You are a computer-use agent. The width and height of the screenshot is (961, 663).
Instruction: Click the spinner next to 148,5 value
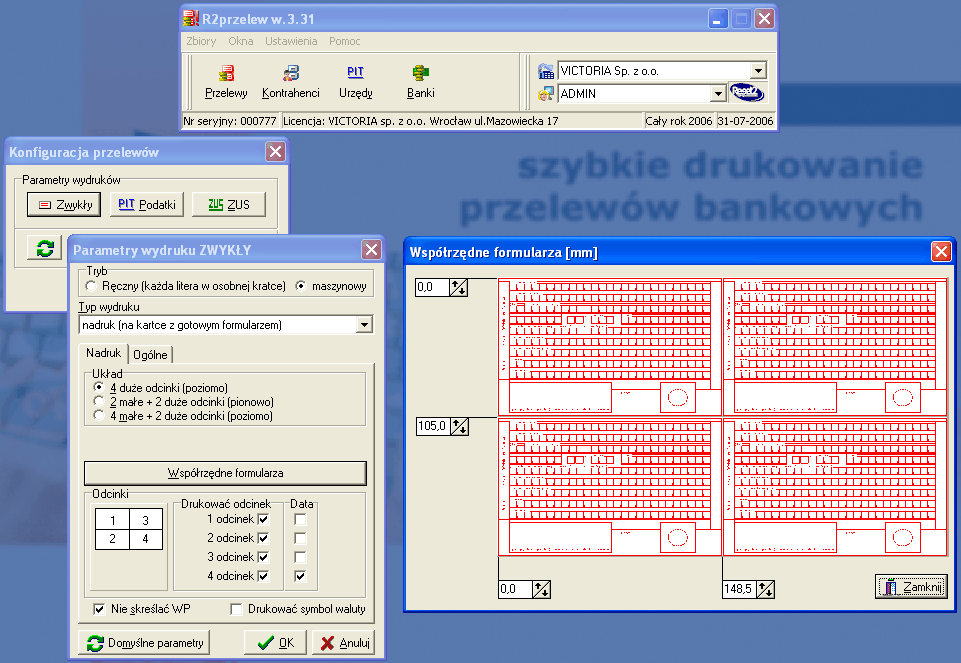(x=765, y=589)
